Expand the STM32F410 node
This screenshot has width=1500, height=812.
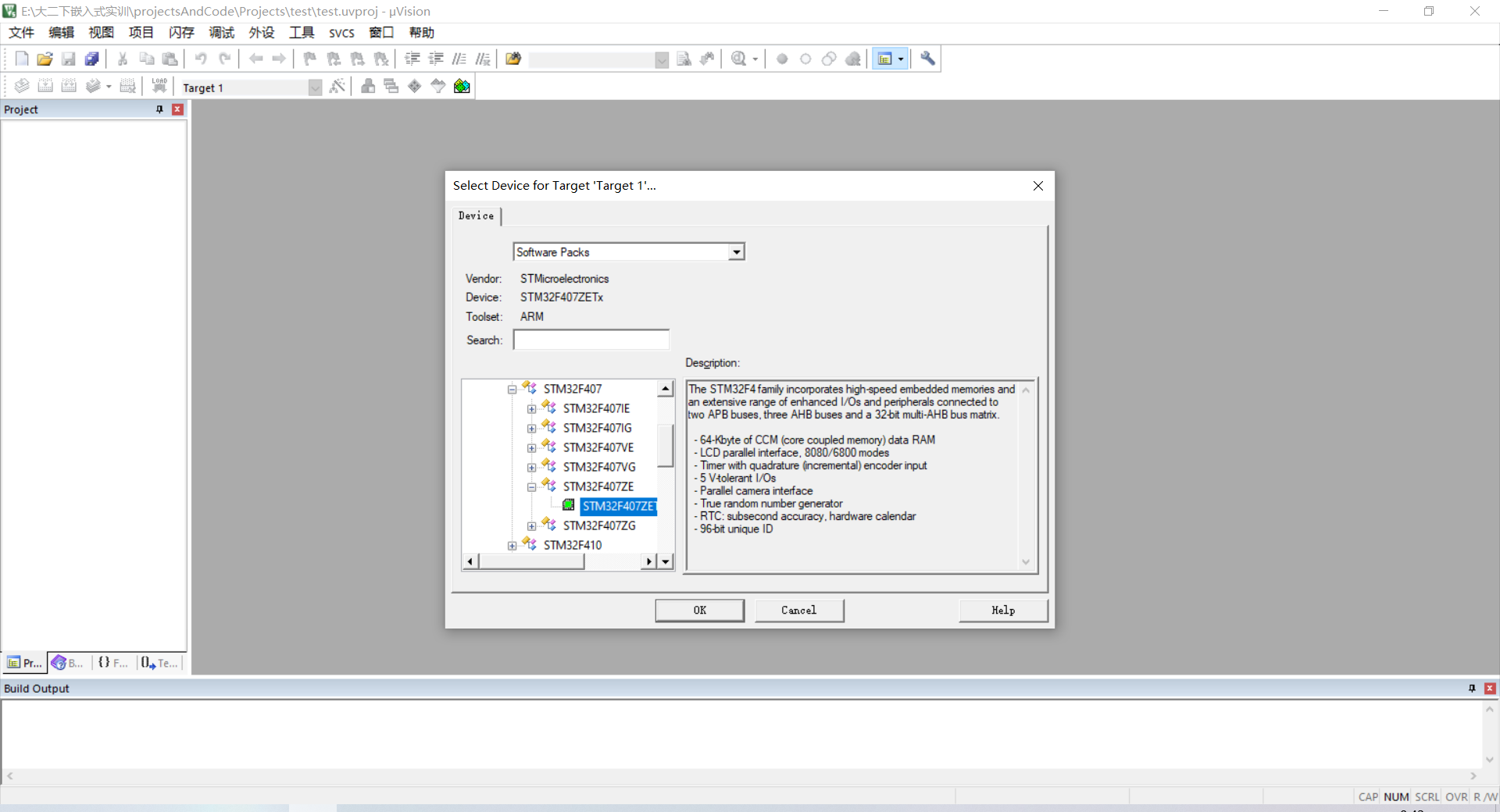click(512, 545)
